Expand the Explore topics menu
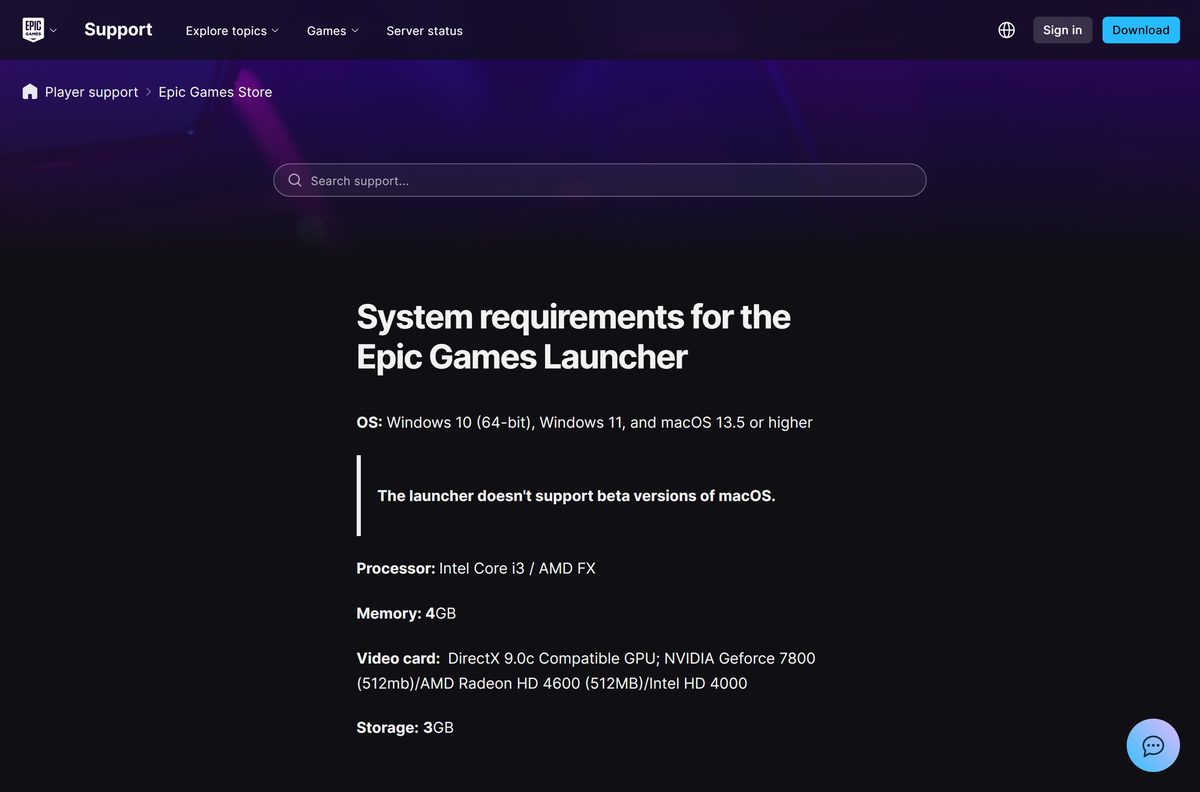This screenshot has width=1200, height=792. click(x=232, y=31)
